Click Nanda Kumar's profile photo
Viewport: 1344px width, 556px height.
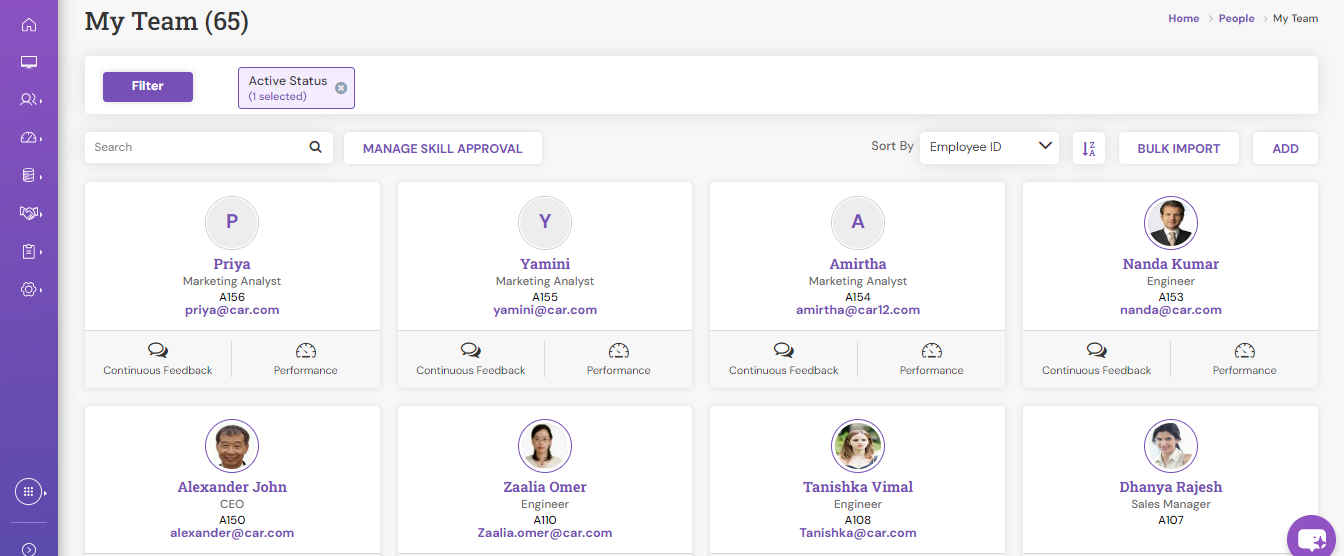(1171, 222)
